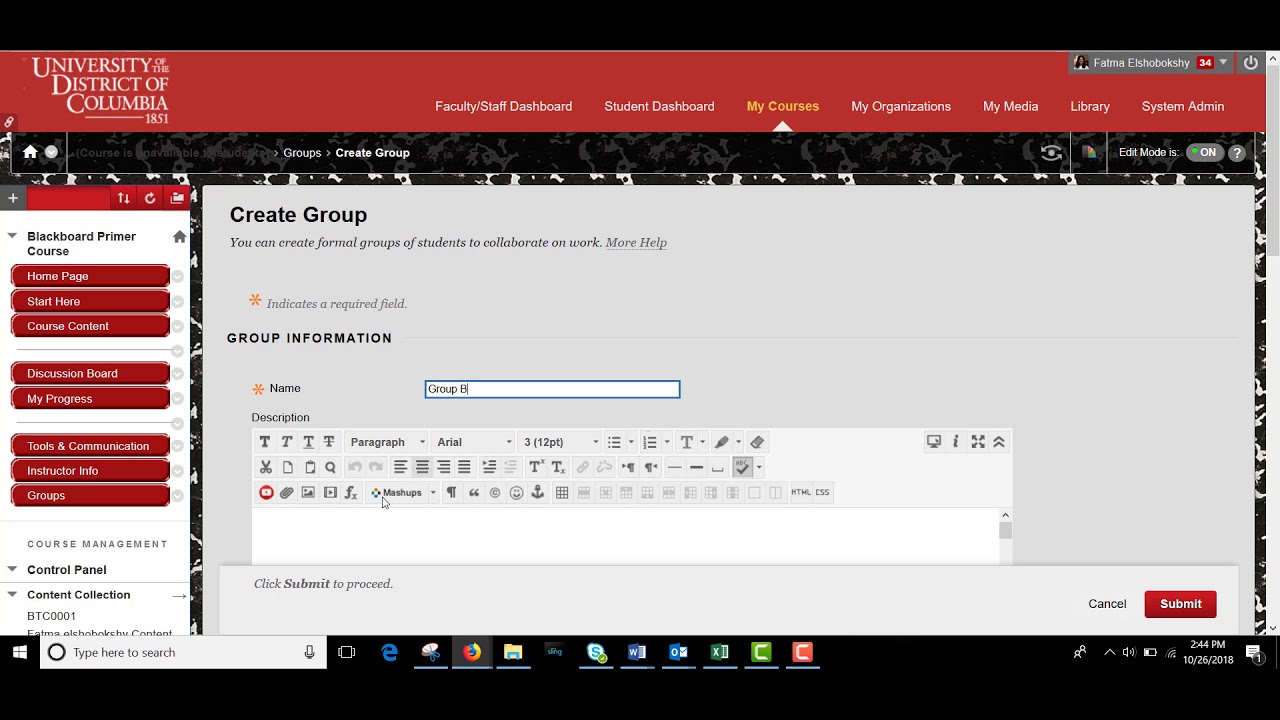Click the Paste clipboard icon
The image size is (1280, 720).
point(310,467)
